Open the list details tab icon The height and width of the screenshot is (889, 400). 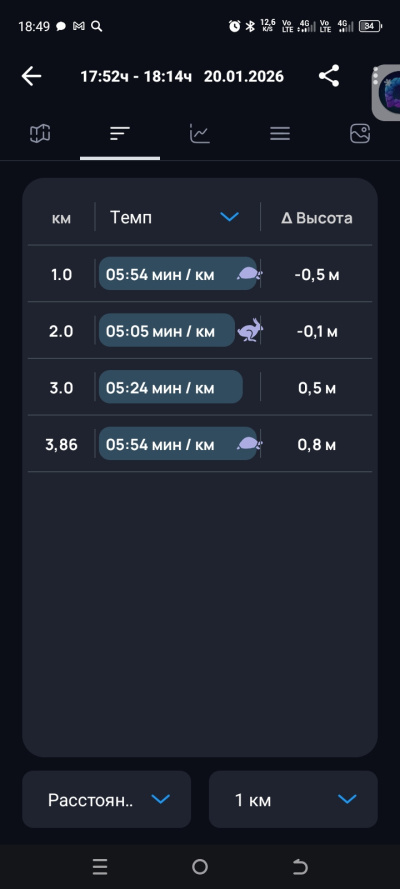280,134
